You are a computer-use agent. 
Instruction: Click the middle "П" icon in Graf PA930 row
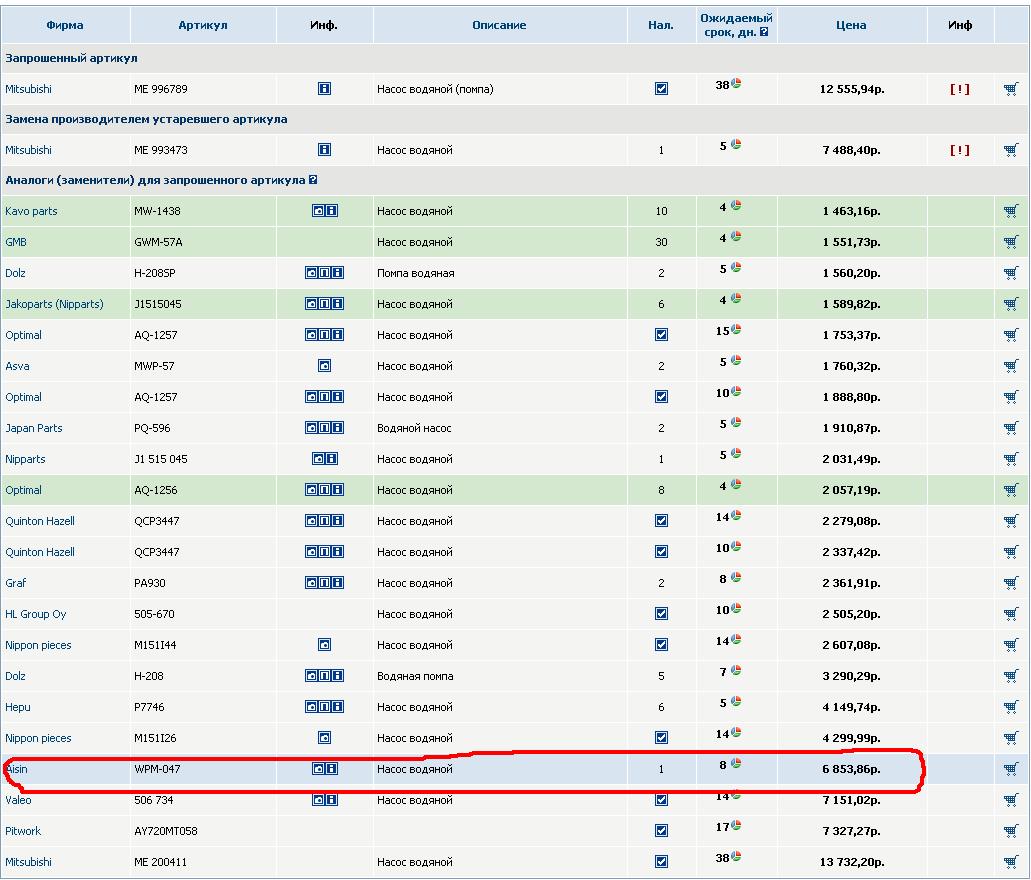click(324, 583)
